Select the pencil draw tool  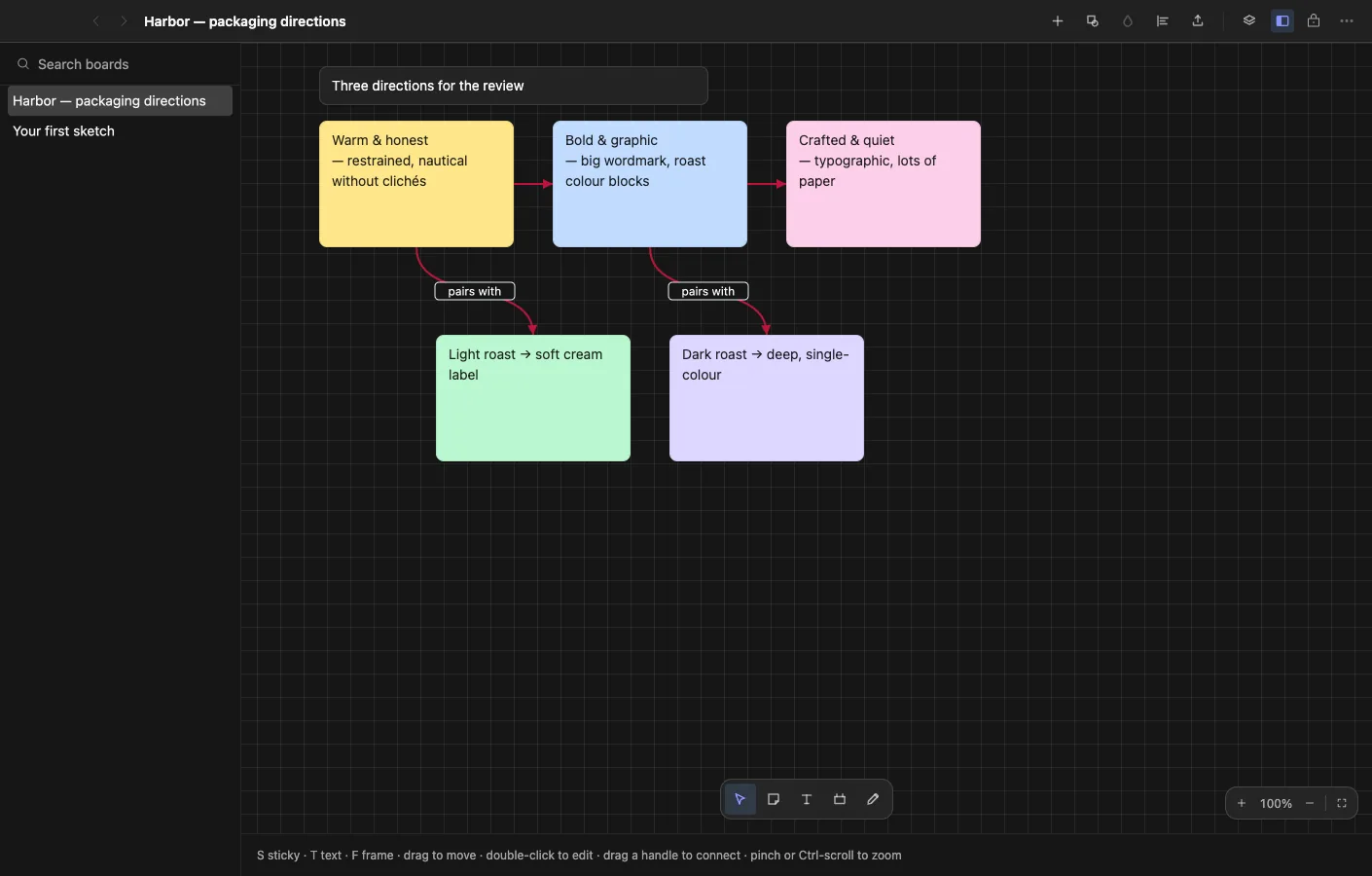tap(873, 799)
